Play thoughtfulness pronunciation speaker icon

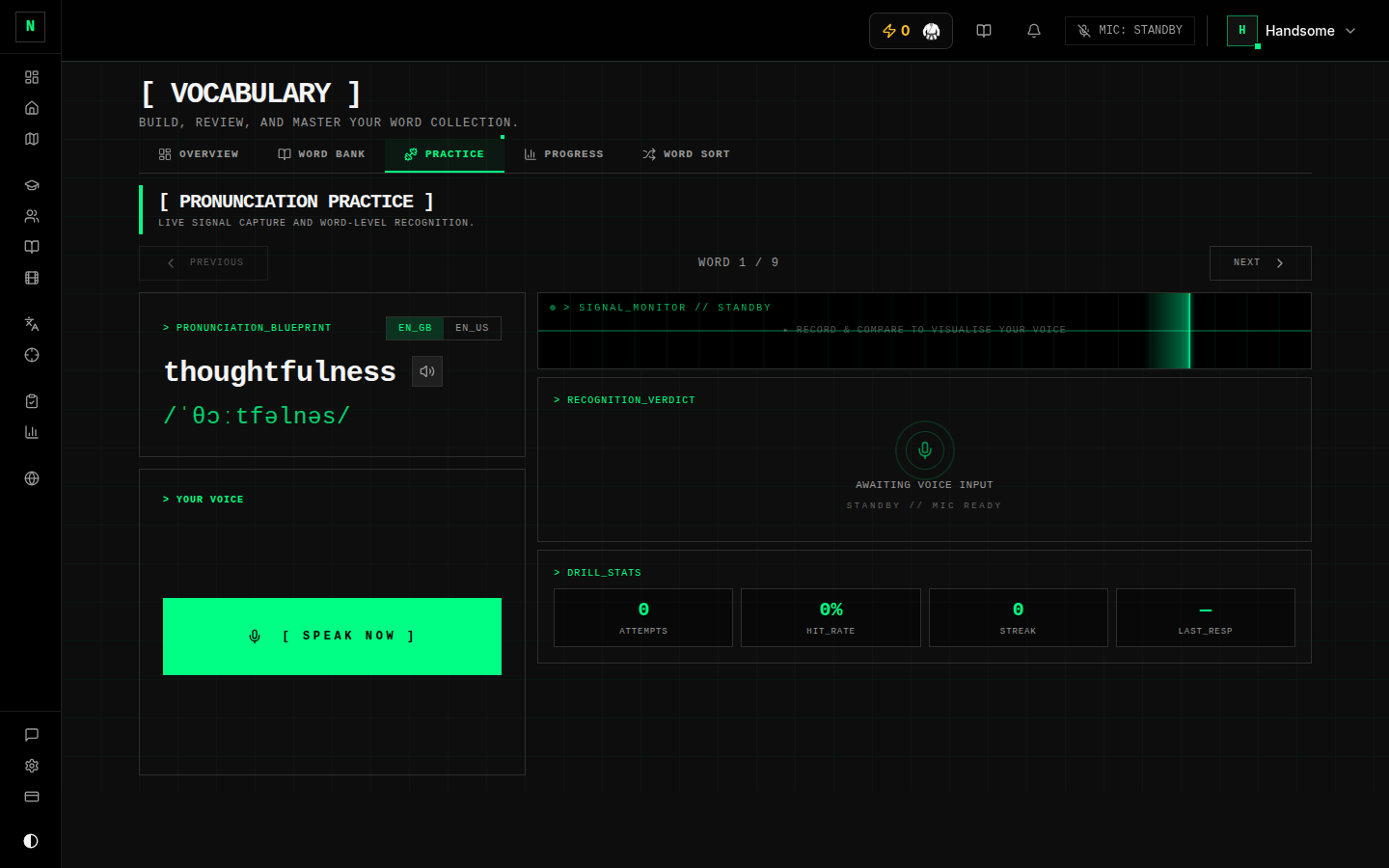point(427,371)
